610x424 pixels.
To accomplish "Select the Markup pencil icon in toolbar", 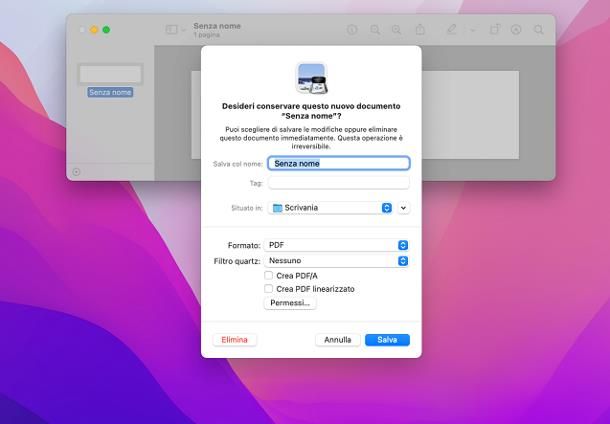I will (451, 30).
